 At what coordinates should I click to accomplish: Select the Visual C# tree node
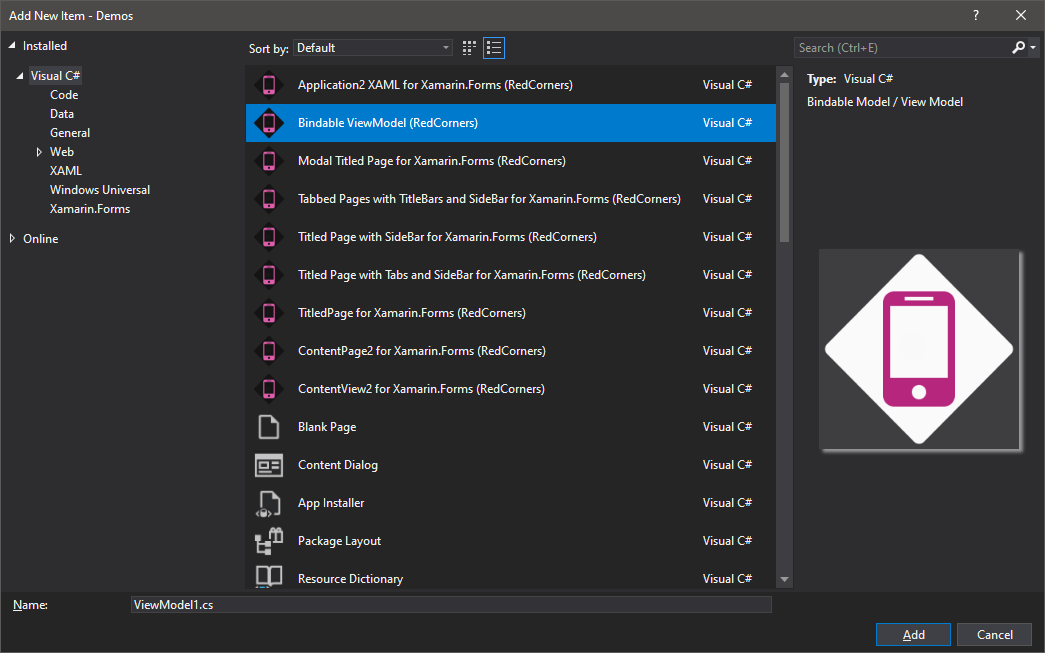click(x=55, y=76)
